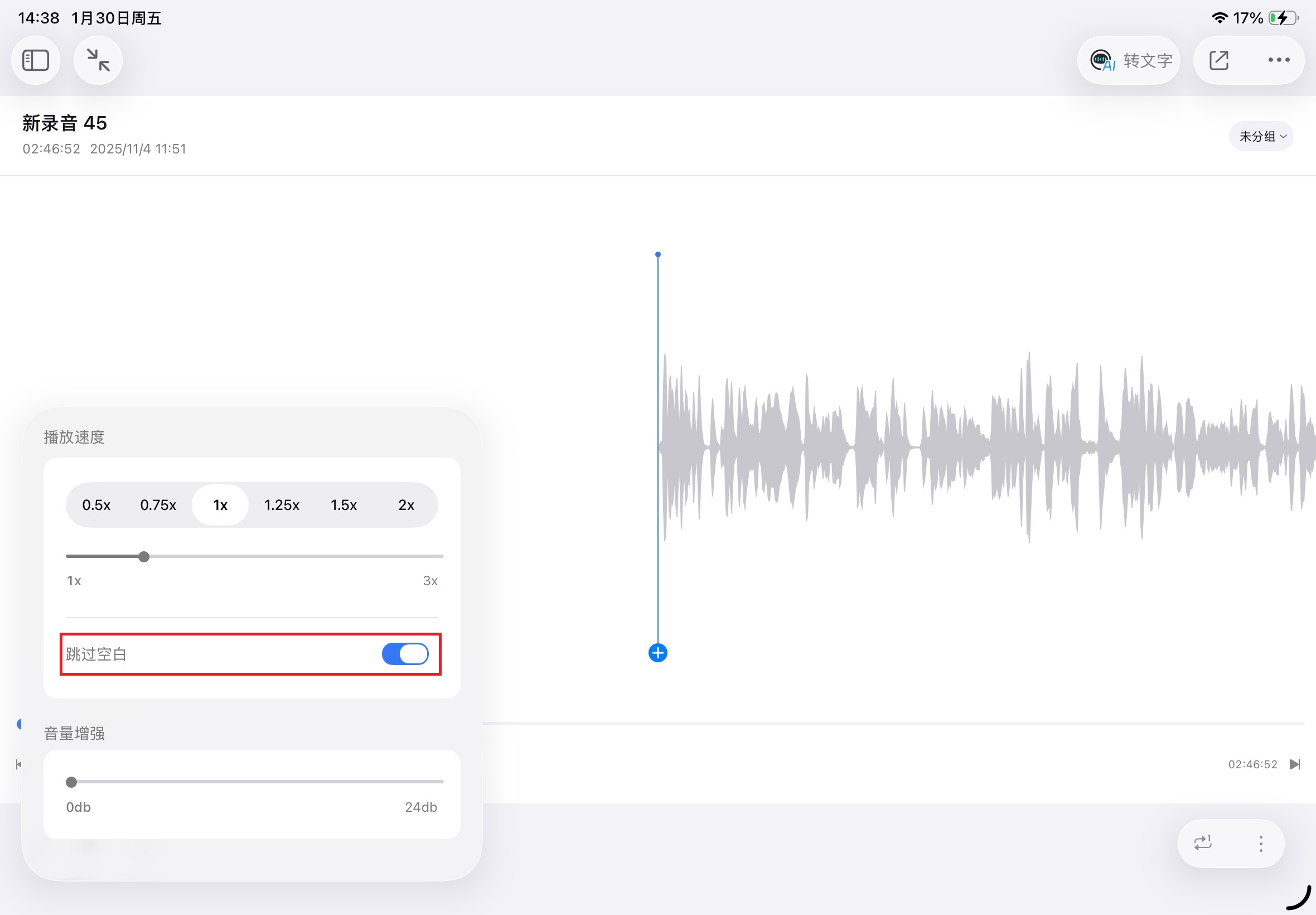
Task: Choose the 0.75x speed option
Action: tap(158, 505)
